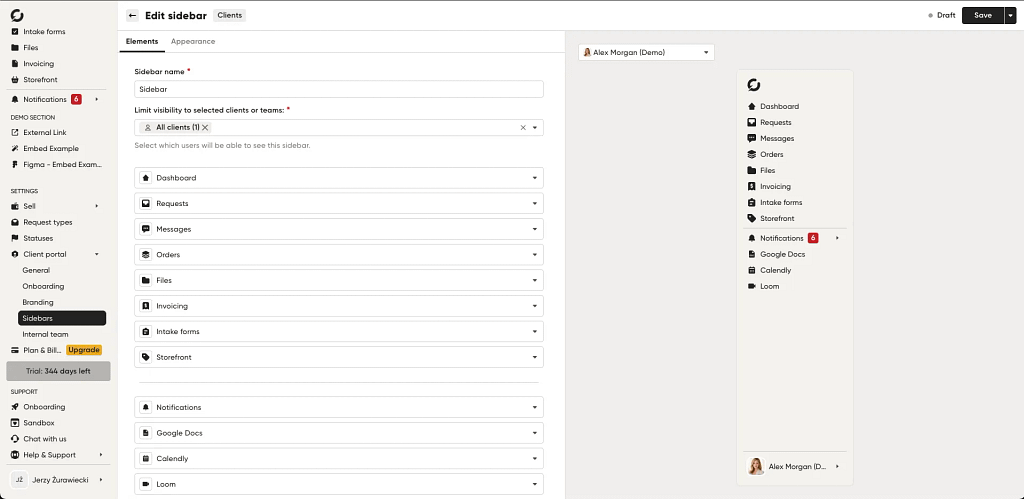Viewport: 1024px width, 499px height.
Task: Expand the Loom element row
Action: (x=534, y=484)
